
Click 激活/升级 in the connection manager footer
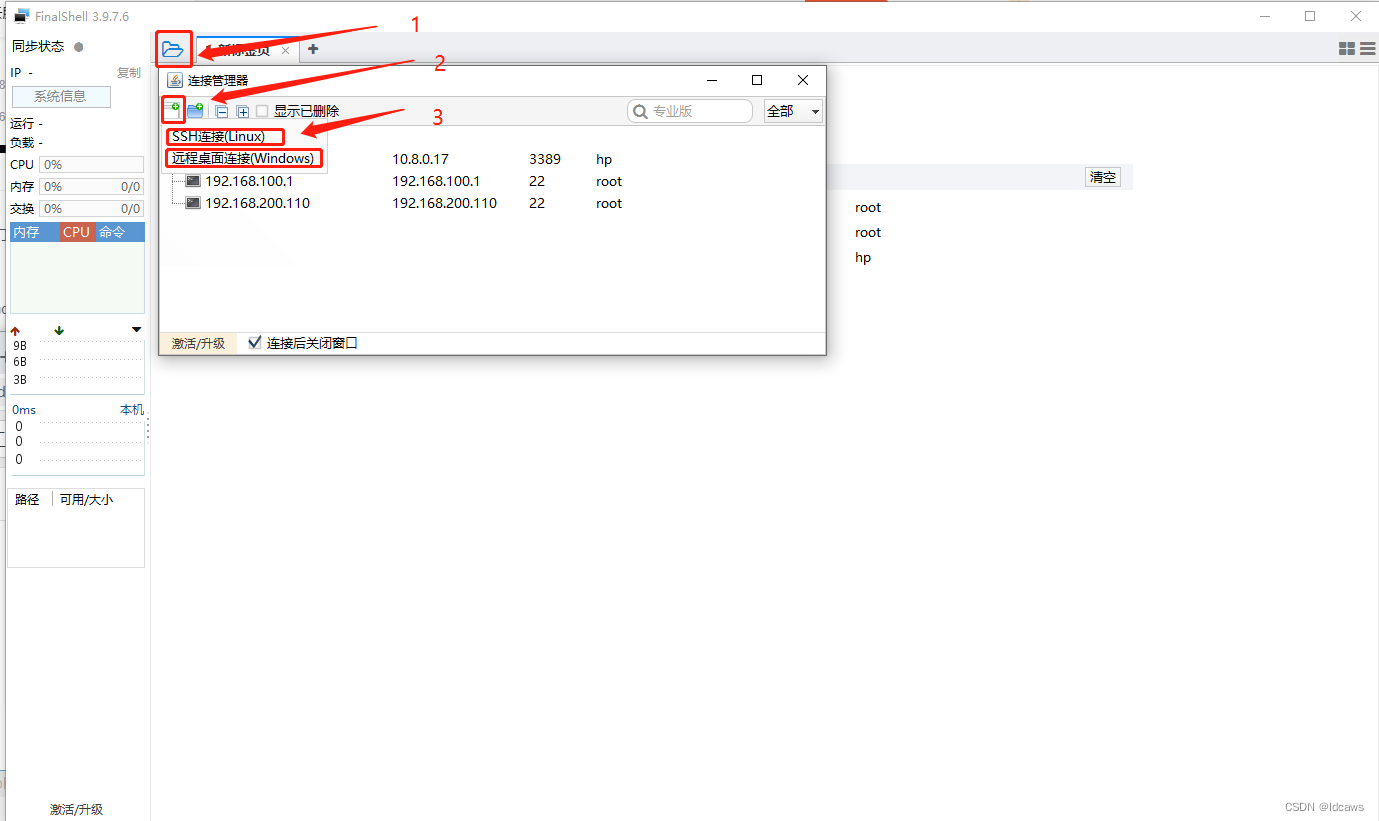(x=198, y=343)
